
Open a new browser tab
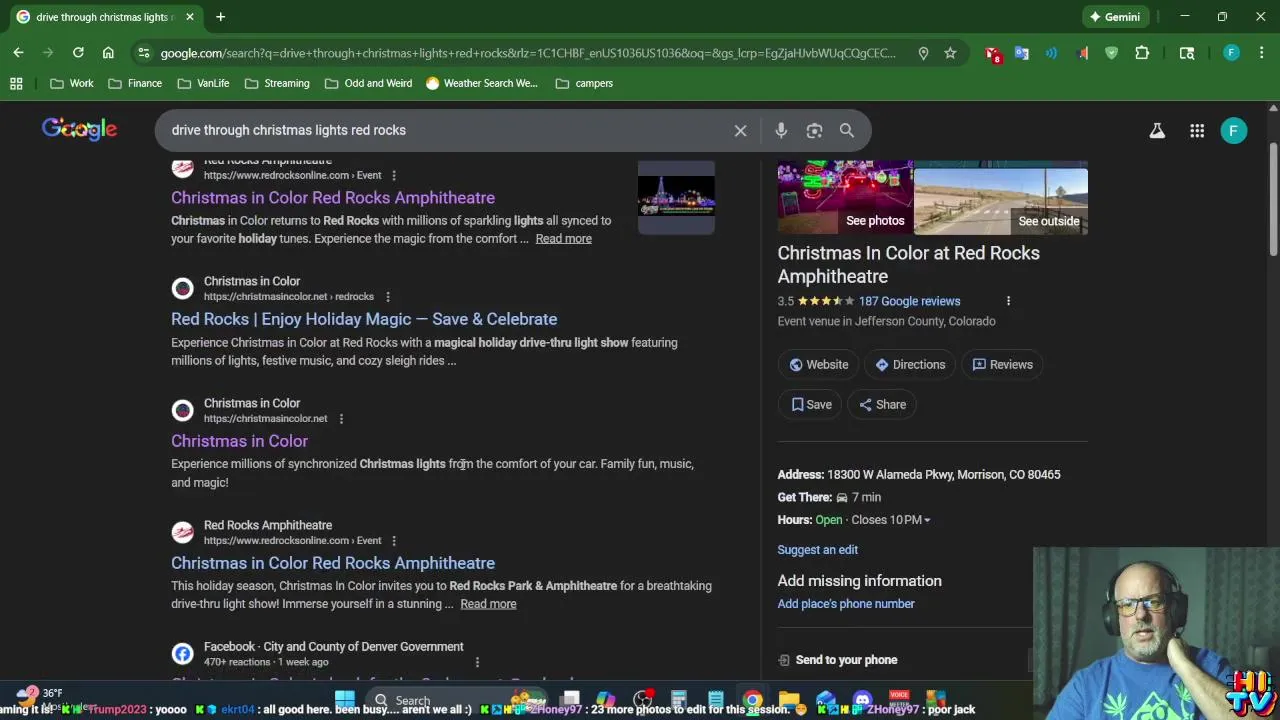coord(220,17)
